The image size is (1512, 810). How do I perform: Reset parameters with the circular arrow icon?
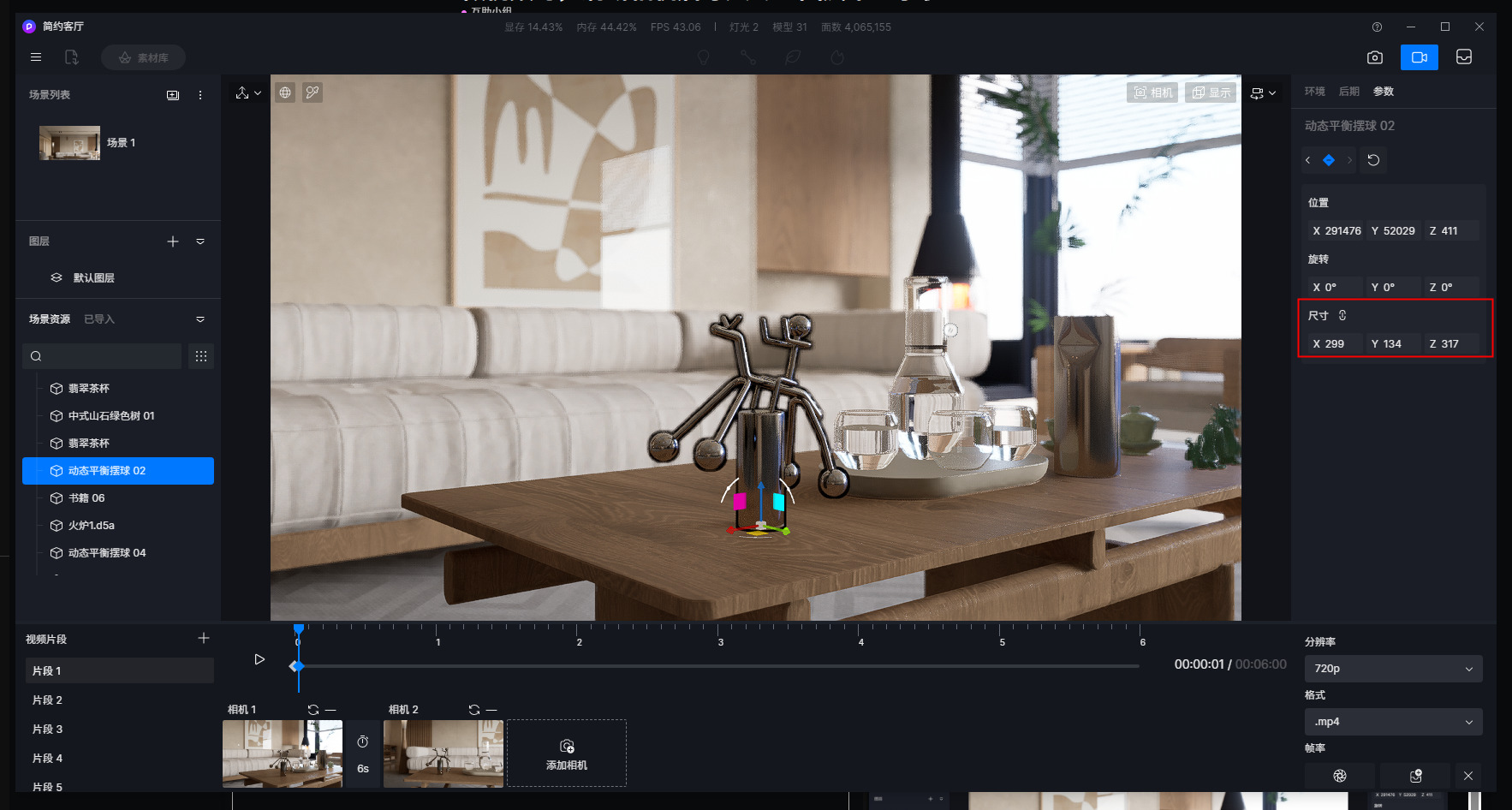tap(1373, 160)
